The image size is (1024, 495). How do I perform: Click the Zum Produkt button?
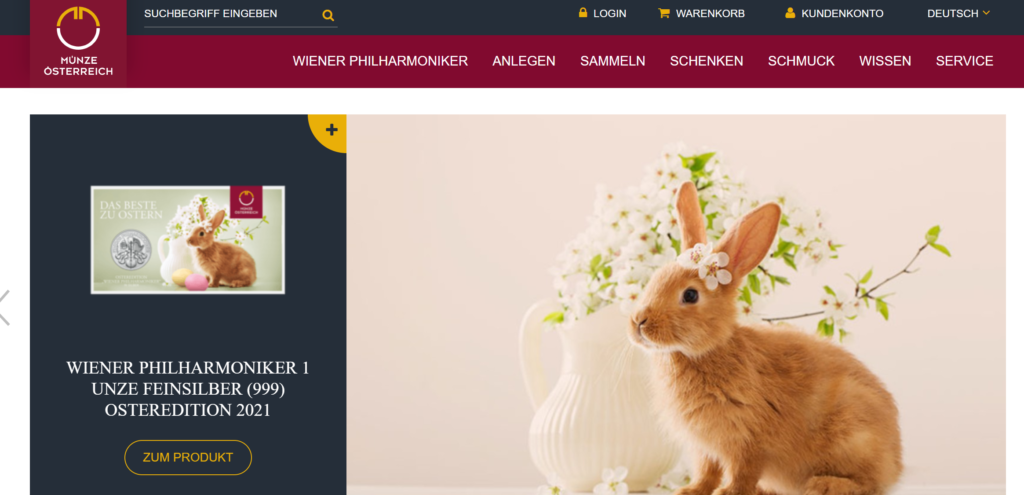pyautogui.click(x=188, y=458)
